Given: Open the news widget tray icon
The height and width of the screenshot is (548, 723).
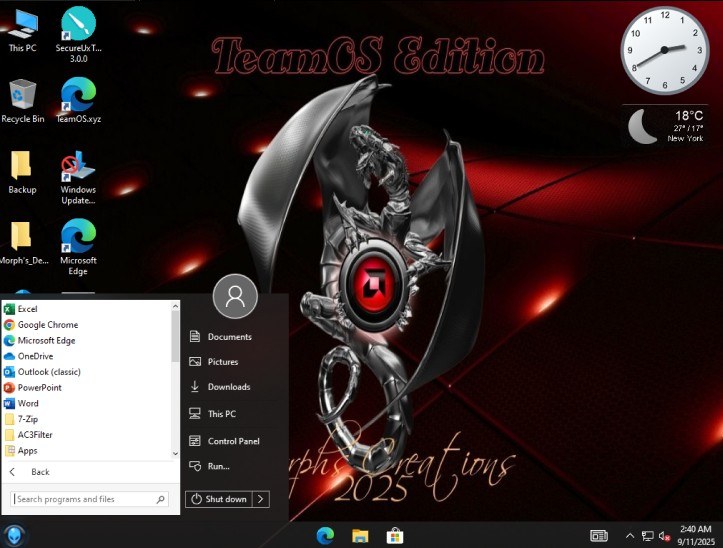Looking at the screenshot, I should (x=599, y=536).
